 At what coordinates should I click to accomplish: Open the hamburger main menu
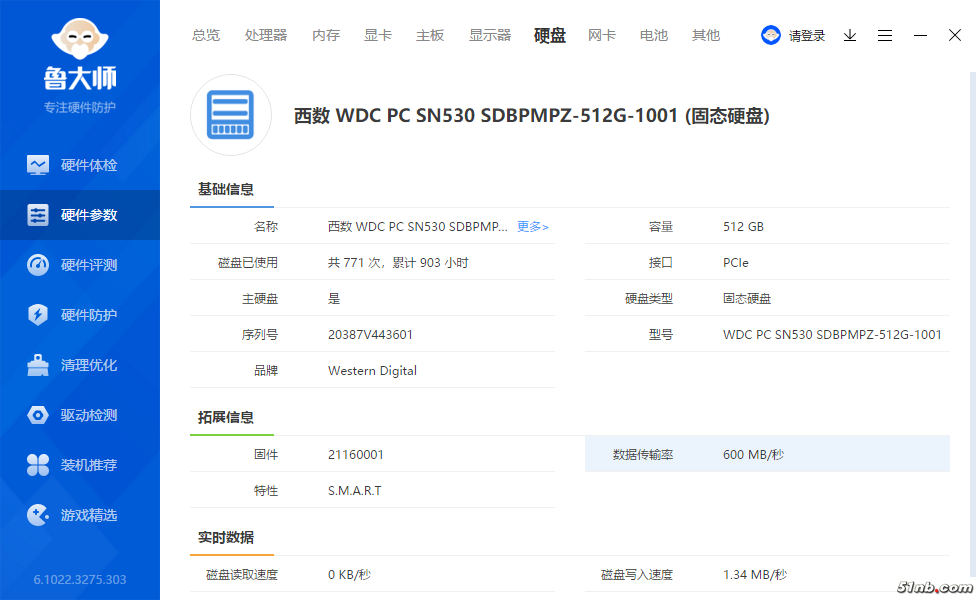[x=885, y=35]
